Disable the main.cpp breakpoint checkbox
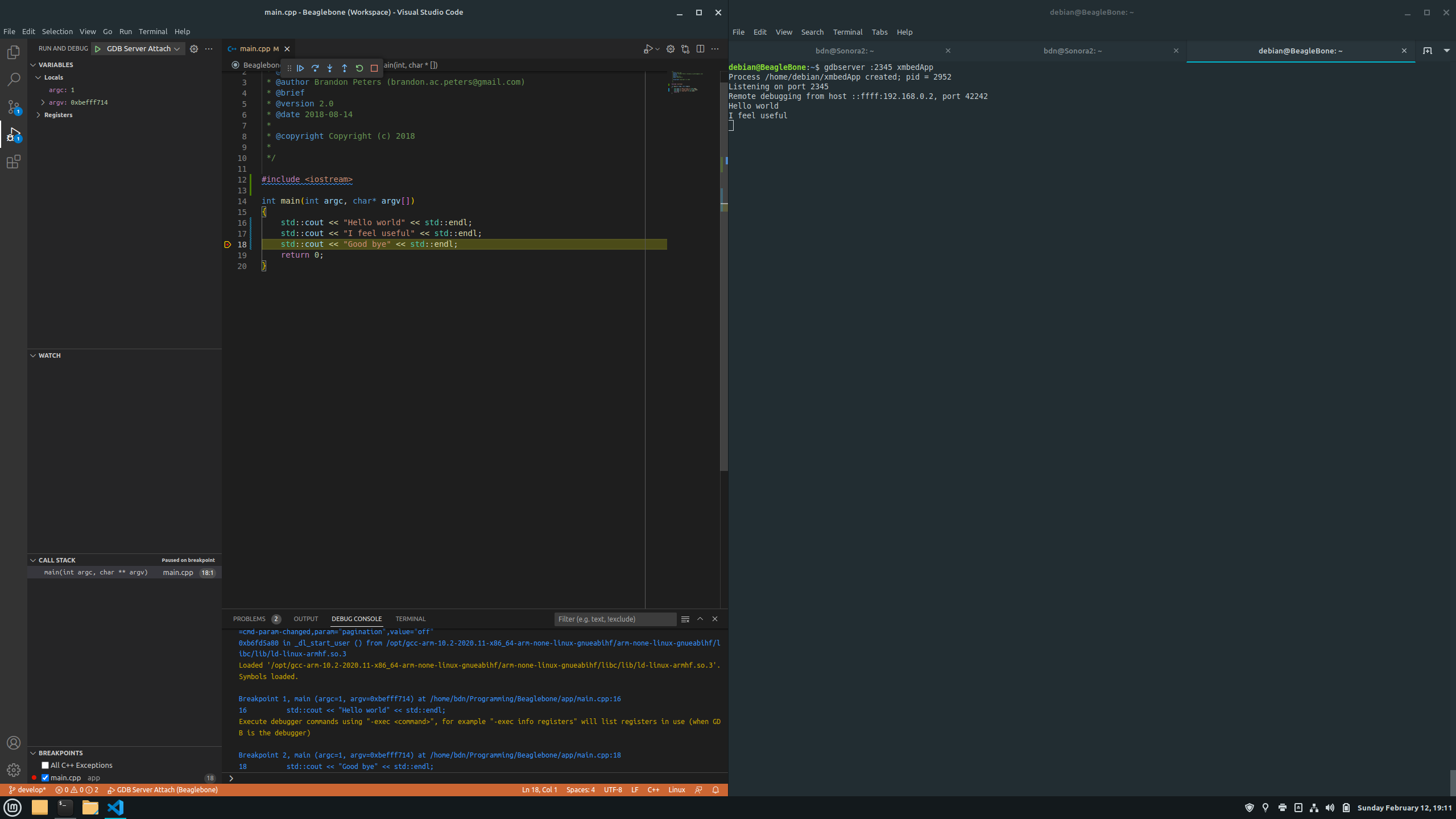1456x819 pixels. pyautogui.click(x=45, y=777)
